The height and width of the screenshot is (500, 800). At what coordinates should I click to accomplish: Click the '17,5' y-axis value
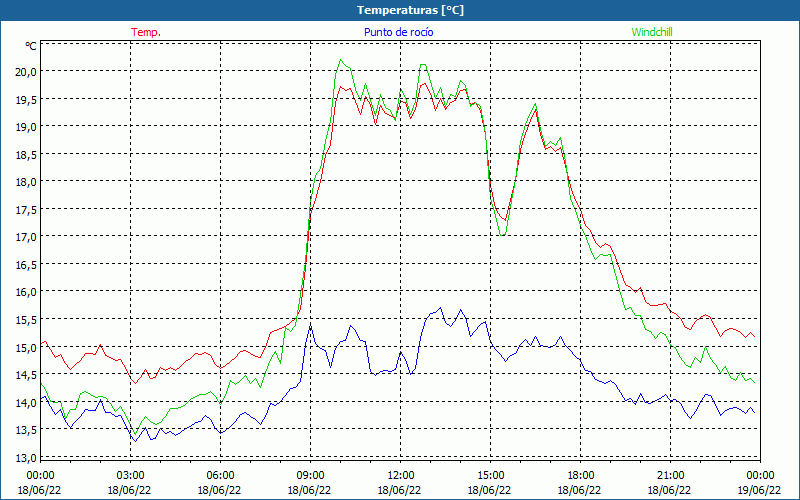(26, 209)
